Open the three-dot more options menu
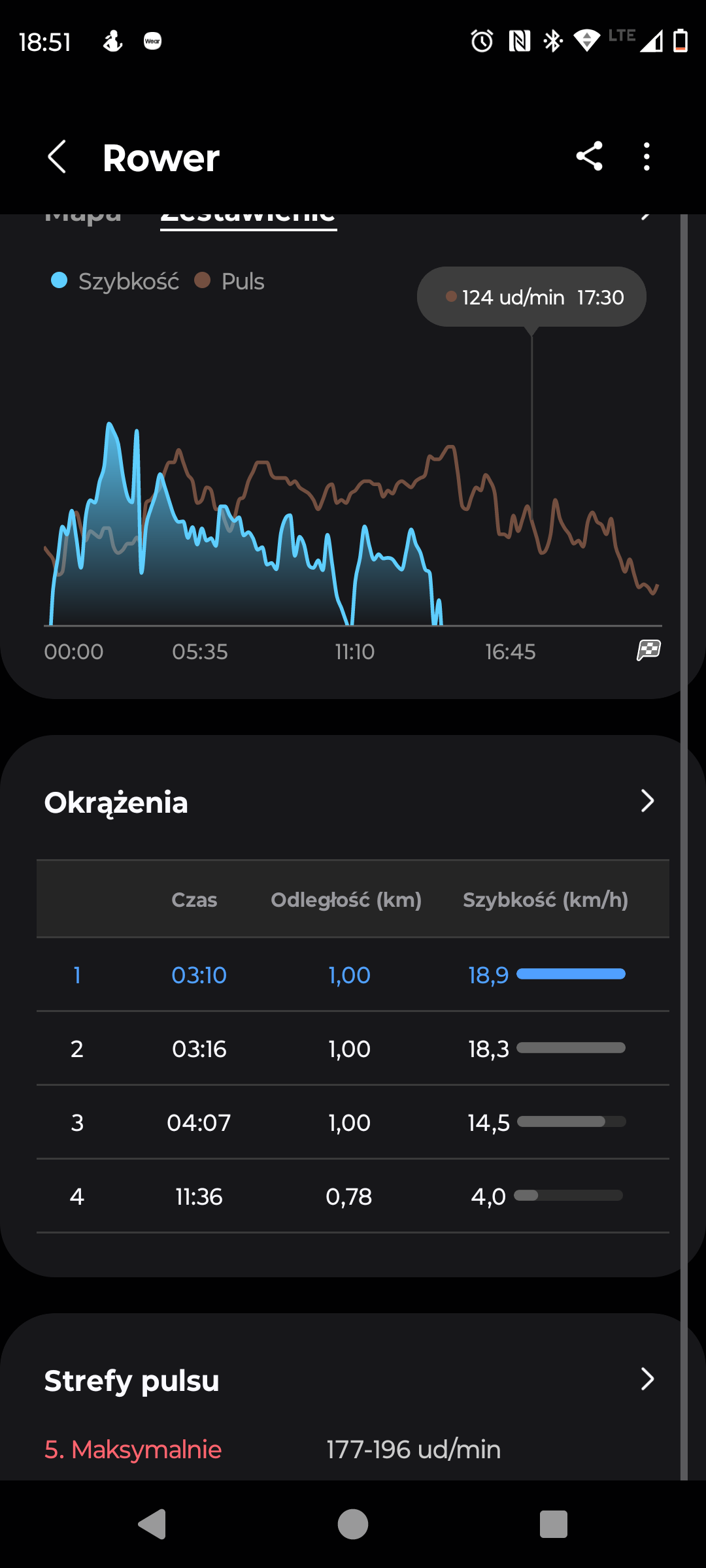The image size is (706, 1568). tap(647, 157)
